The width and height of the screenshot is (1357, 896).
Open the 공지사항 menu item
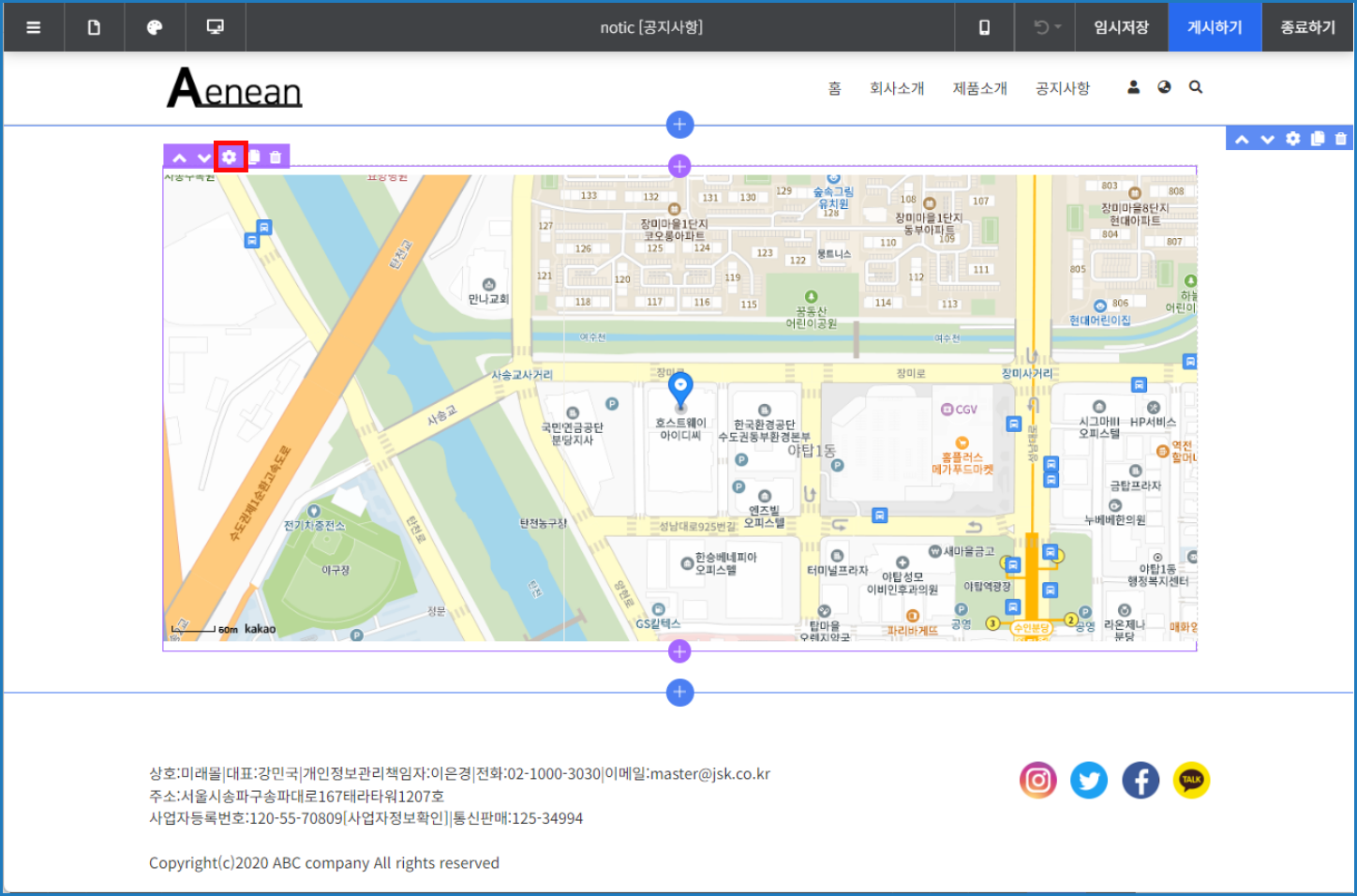(x=1063, y=88)
